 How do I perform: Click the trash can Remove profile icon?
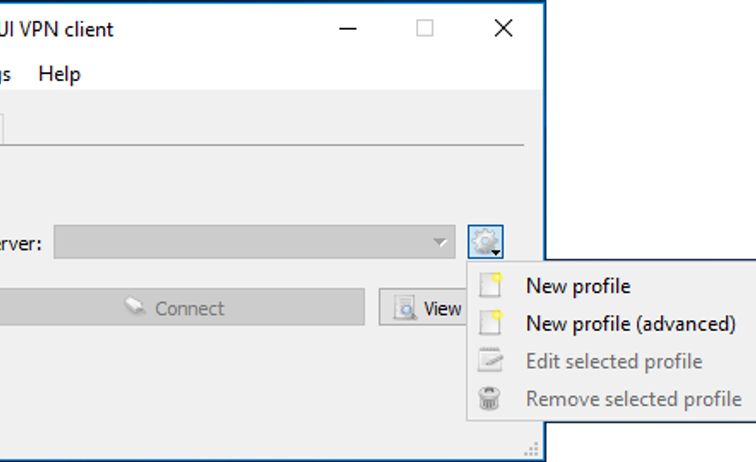click(489, 399)
